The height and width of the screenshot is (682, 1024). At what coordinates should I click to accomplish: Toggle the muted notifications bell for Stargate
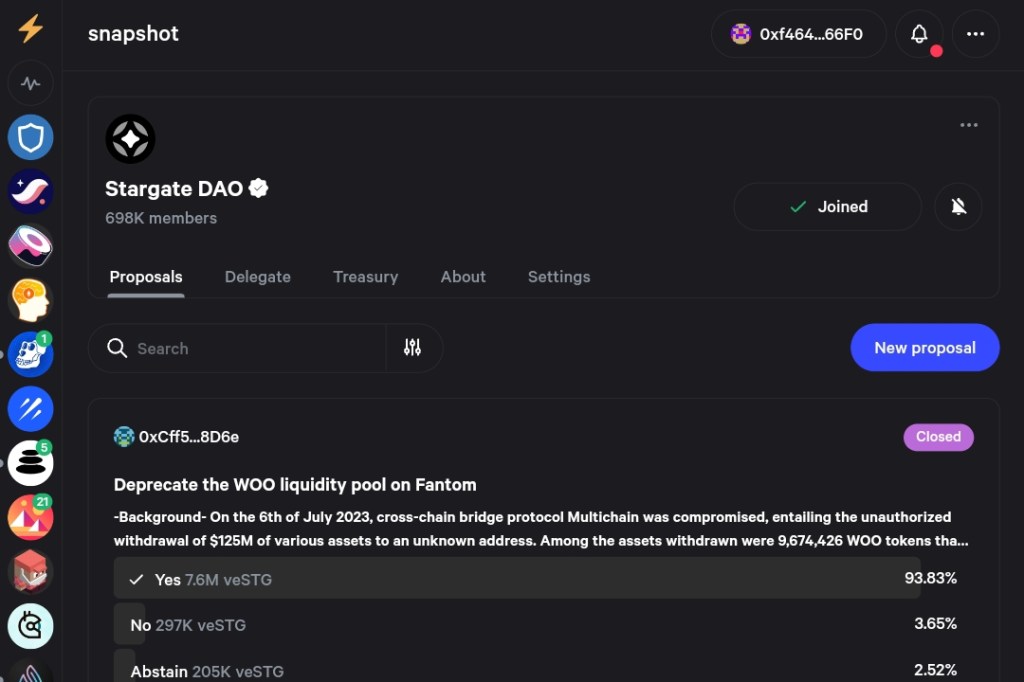click(x=958, y=207)
